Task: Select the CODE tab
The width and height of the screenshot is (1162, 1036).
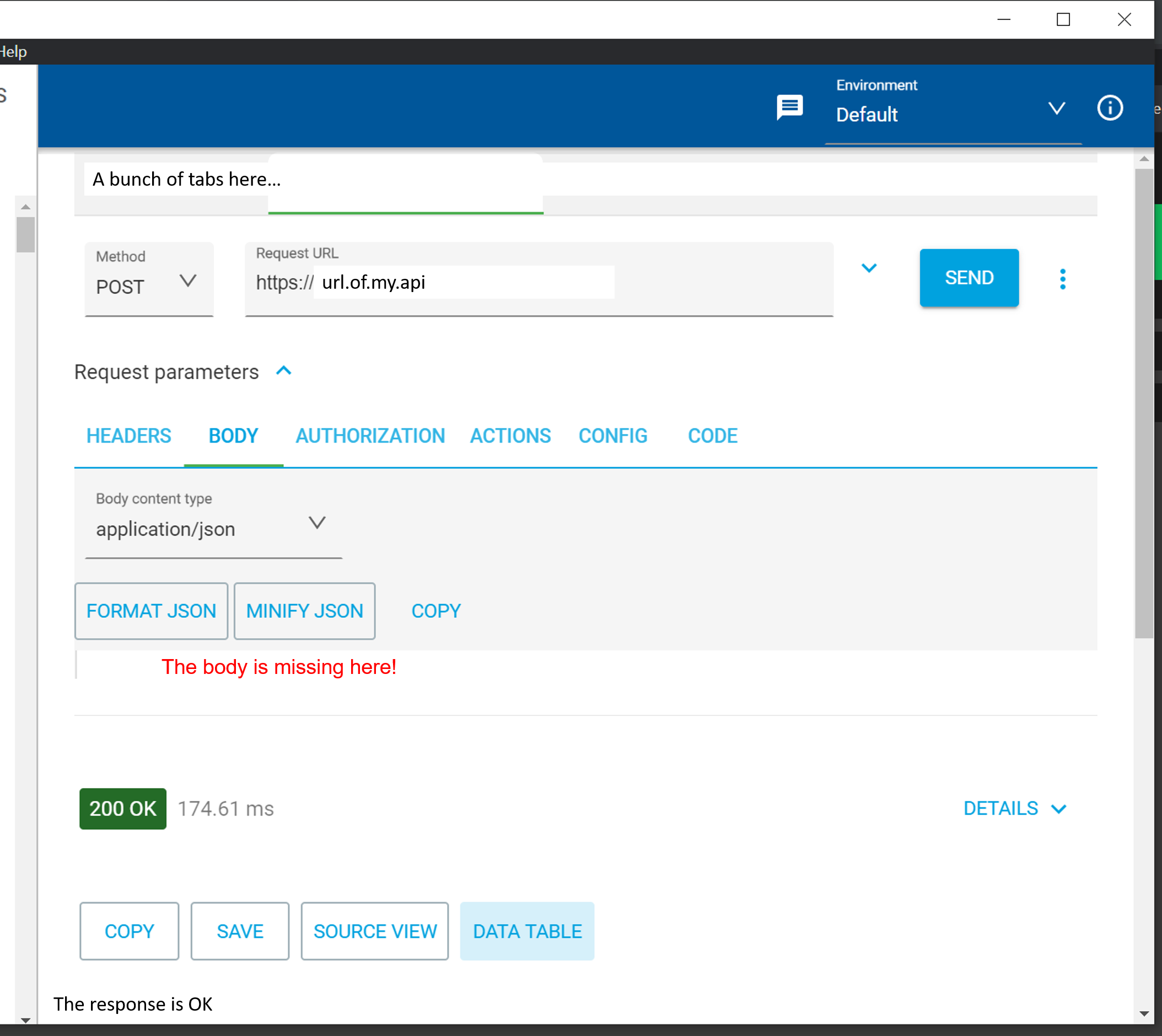Action: click(x=712, y=435)
